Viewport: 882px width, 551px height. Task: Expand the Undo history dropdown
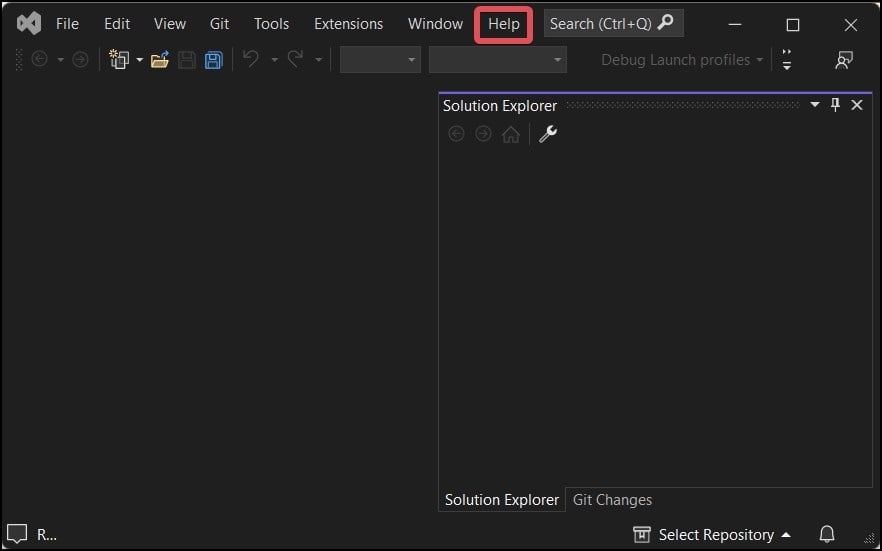[x=274, y=60]
